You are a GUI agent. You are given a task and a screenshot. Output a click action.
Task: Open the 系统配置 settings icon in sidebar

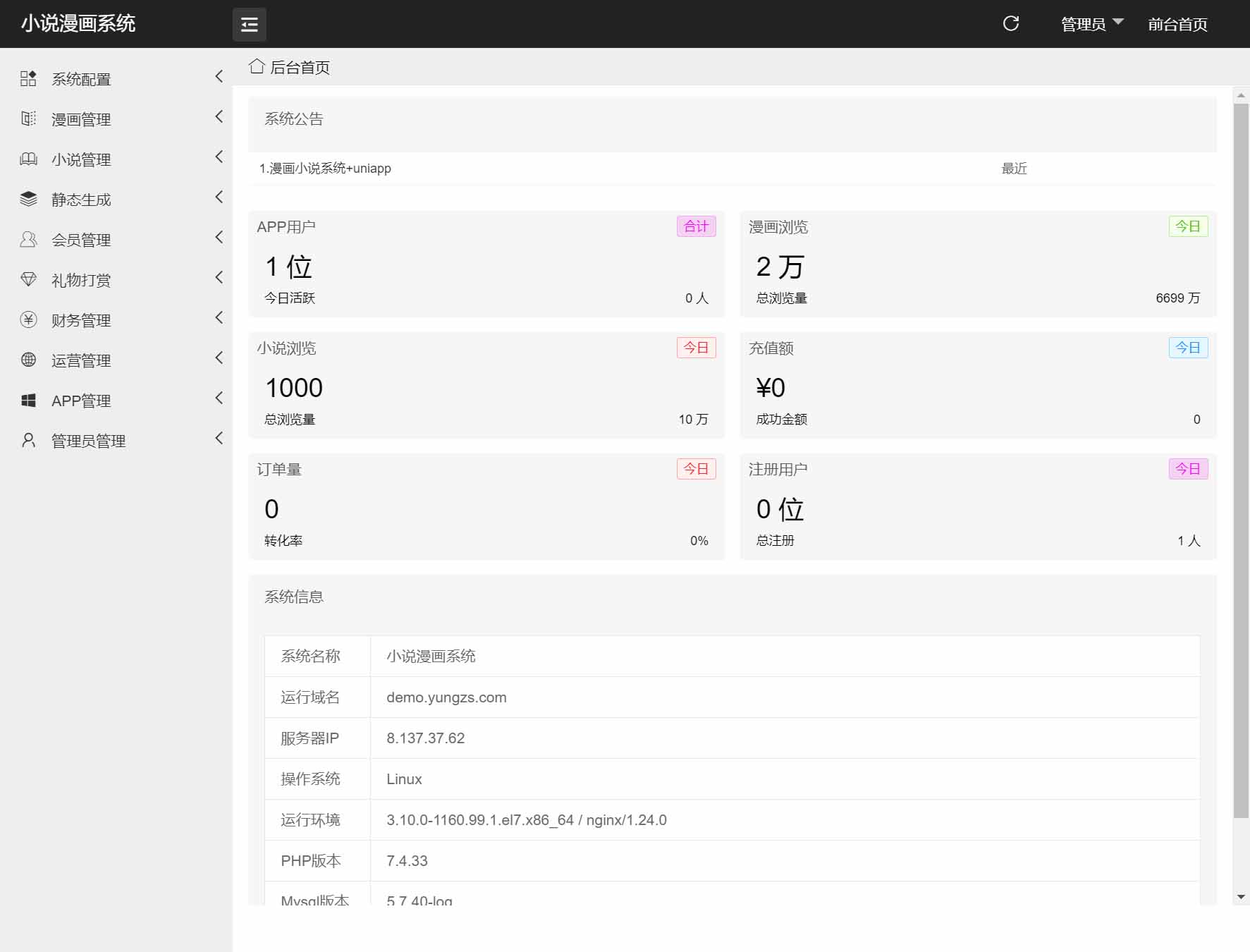tap(28, 78)
